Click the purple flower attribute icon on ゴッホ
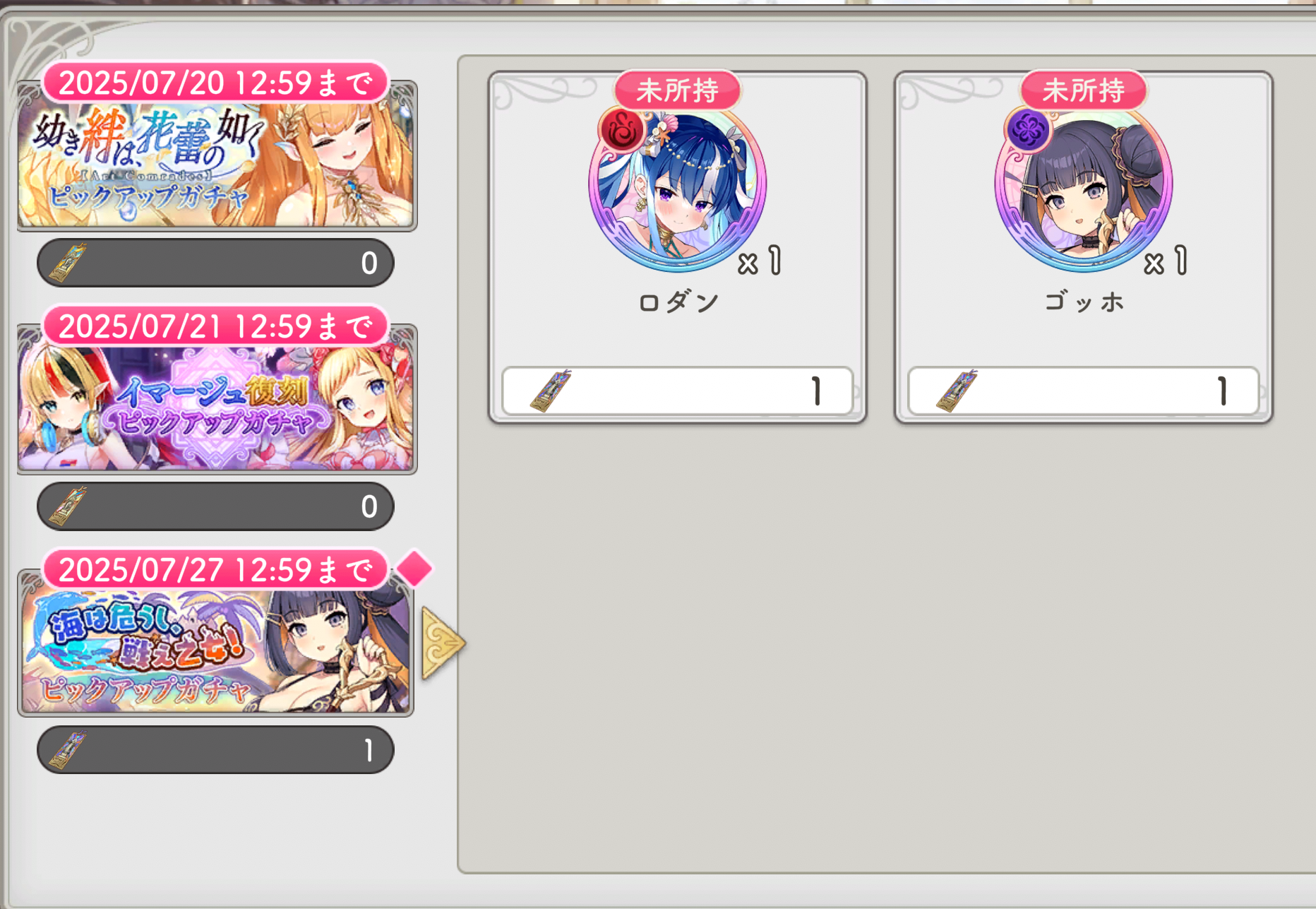Screen dimensions: 1316x909 (1028, 130)
